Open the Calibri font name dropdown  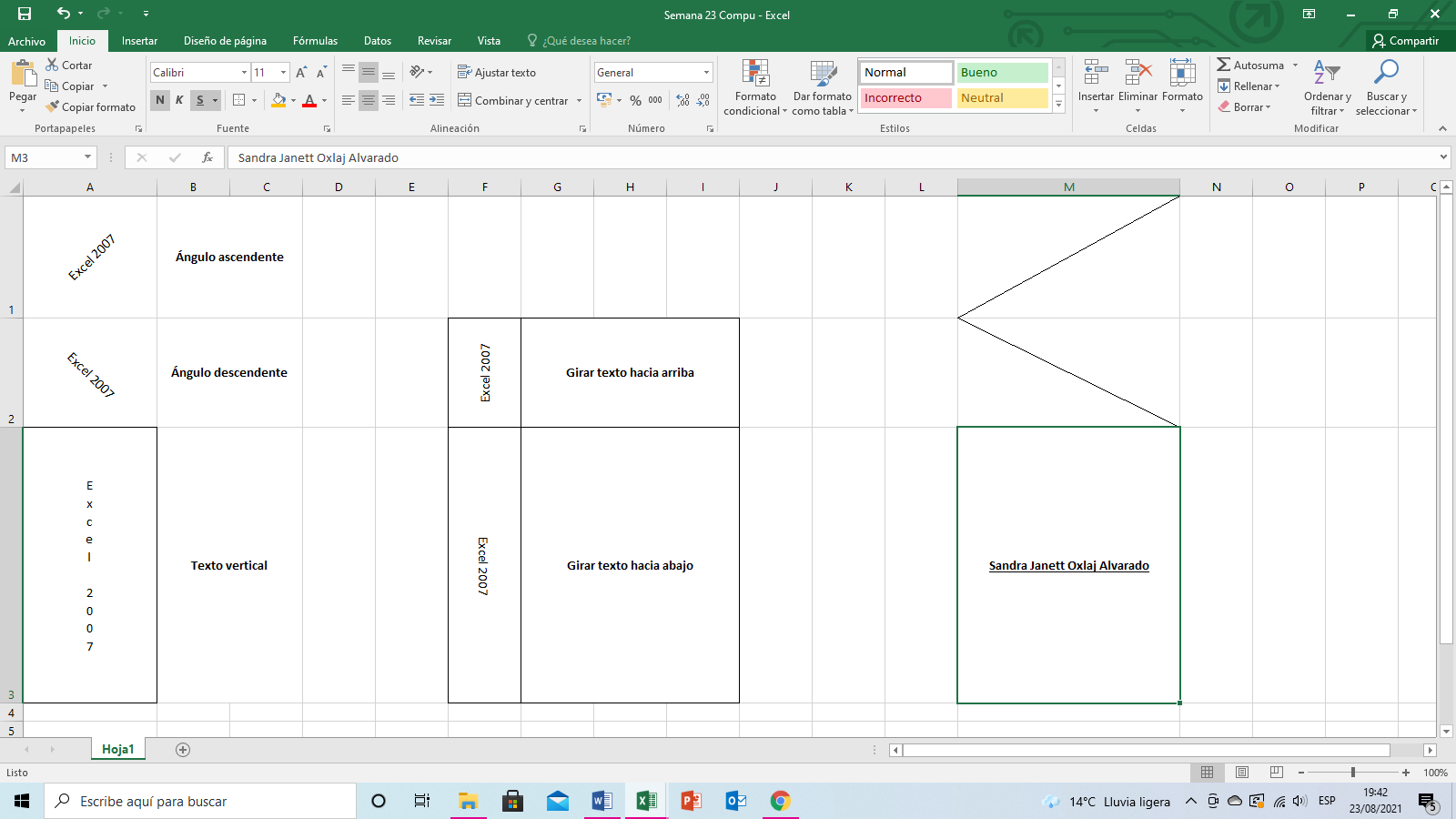(244, 72)
